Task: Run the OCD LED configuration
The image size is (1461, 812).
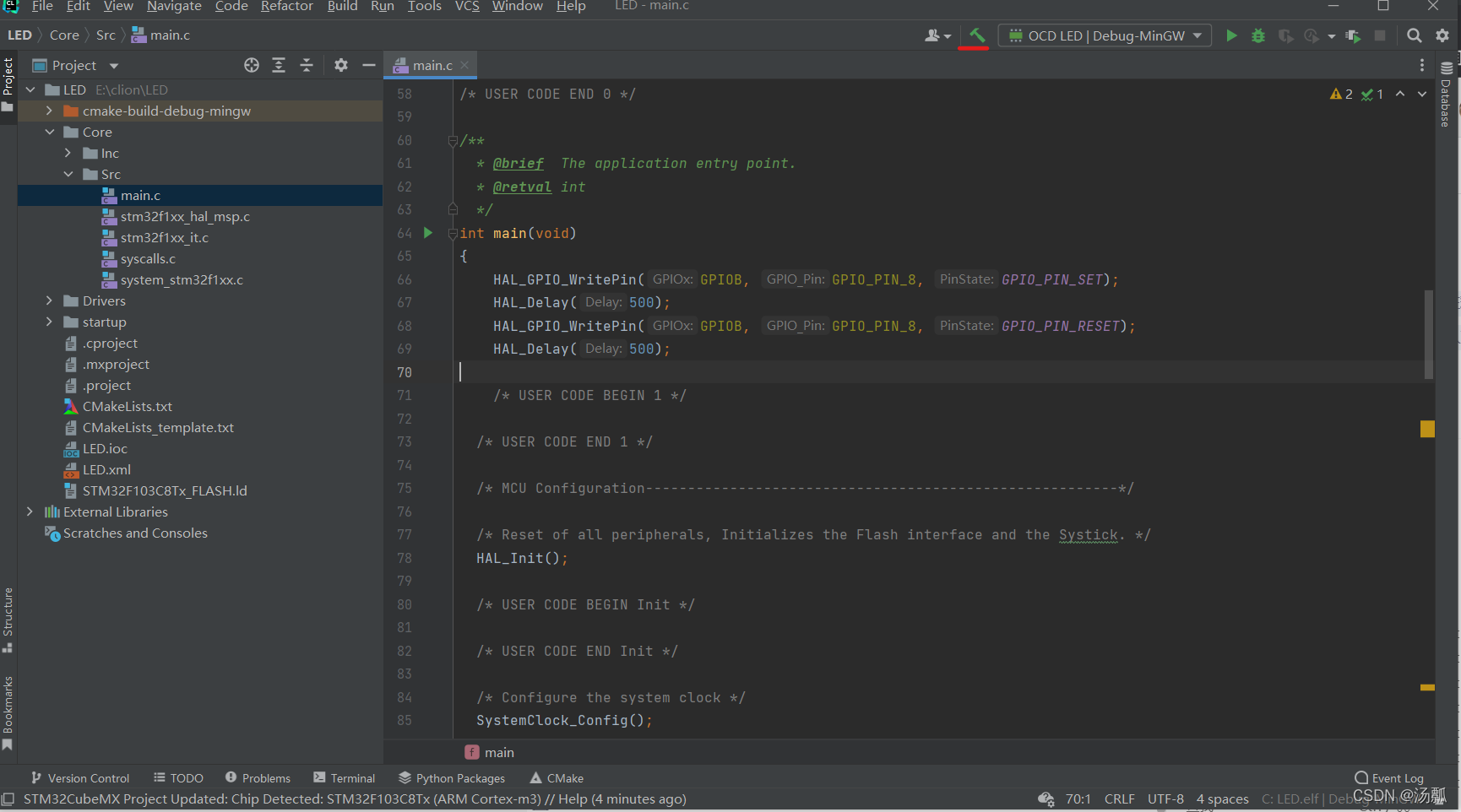Action: [x=1231, y=35]
